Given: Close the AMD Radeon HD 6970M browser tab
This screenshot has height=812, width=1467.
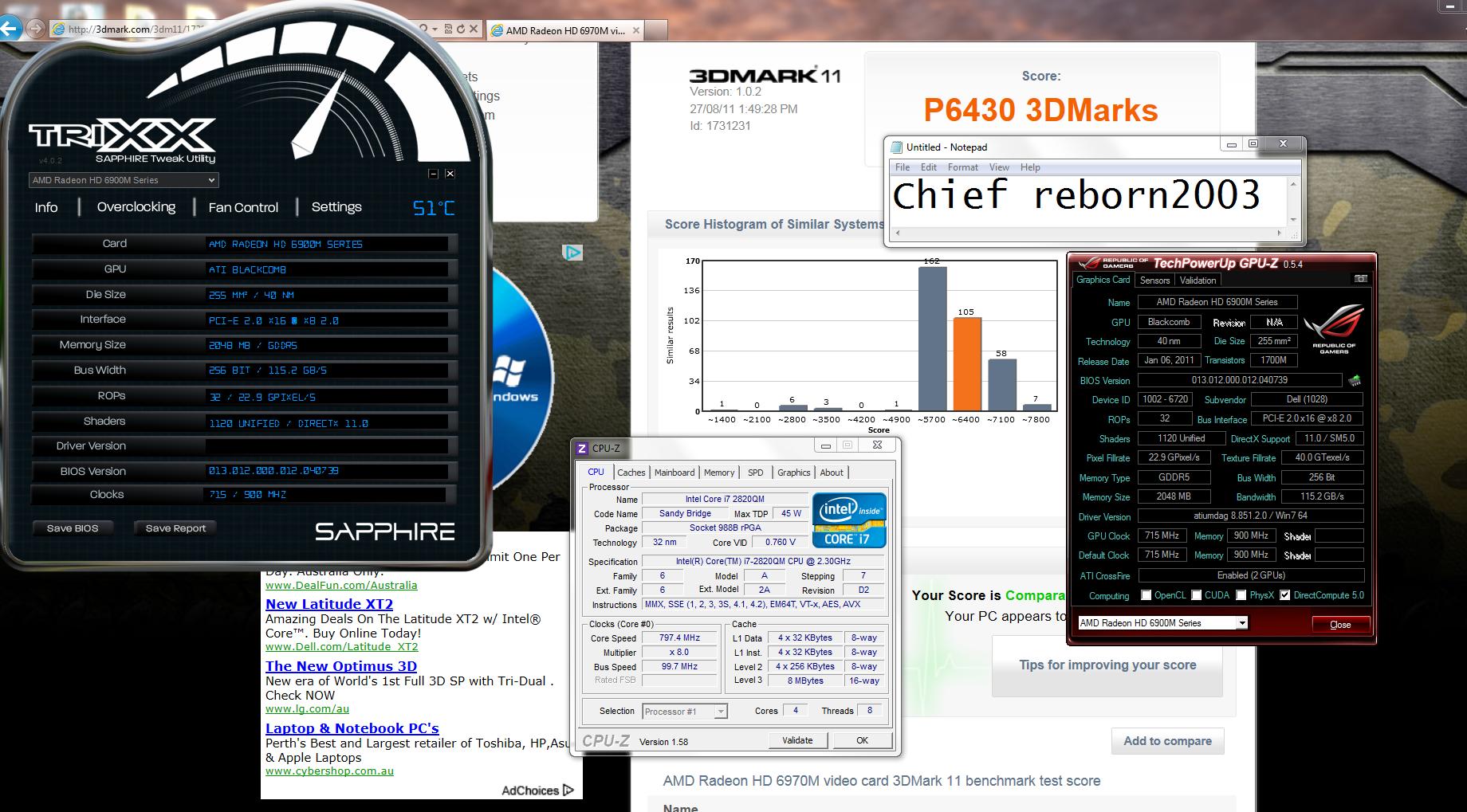Looking at the screenshot, I should click(x=635, y=30).
